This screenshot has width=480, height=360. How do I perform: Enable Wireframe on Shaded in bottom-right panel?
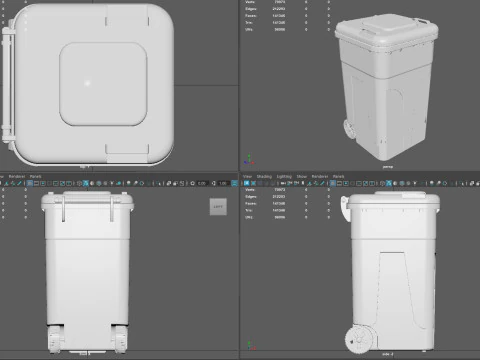tap(402, 183)
